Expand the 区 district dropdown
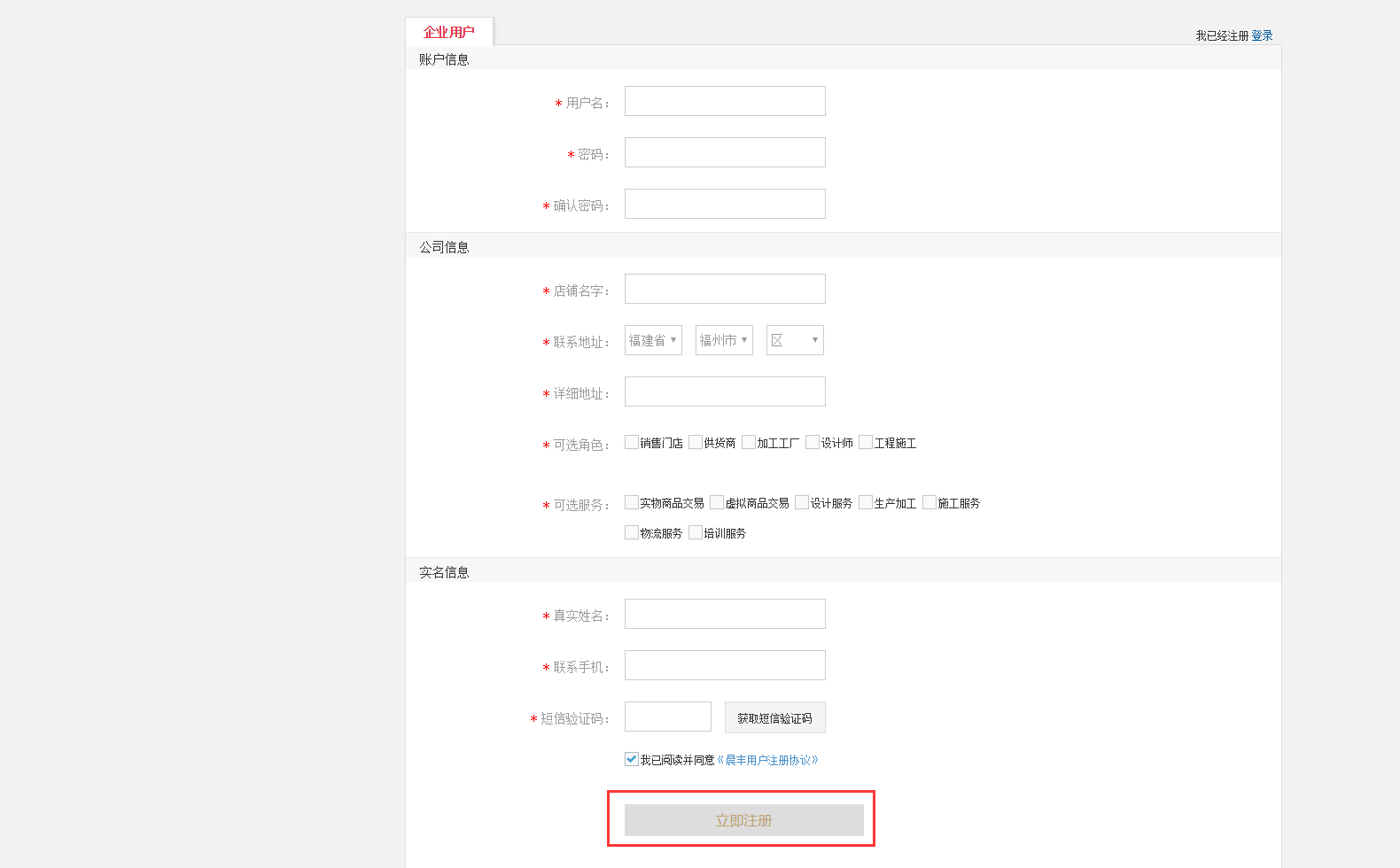This screenshot has height=868, width=1400. [x=794, y=340]
